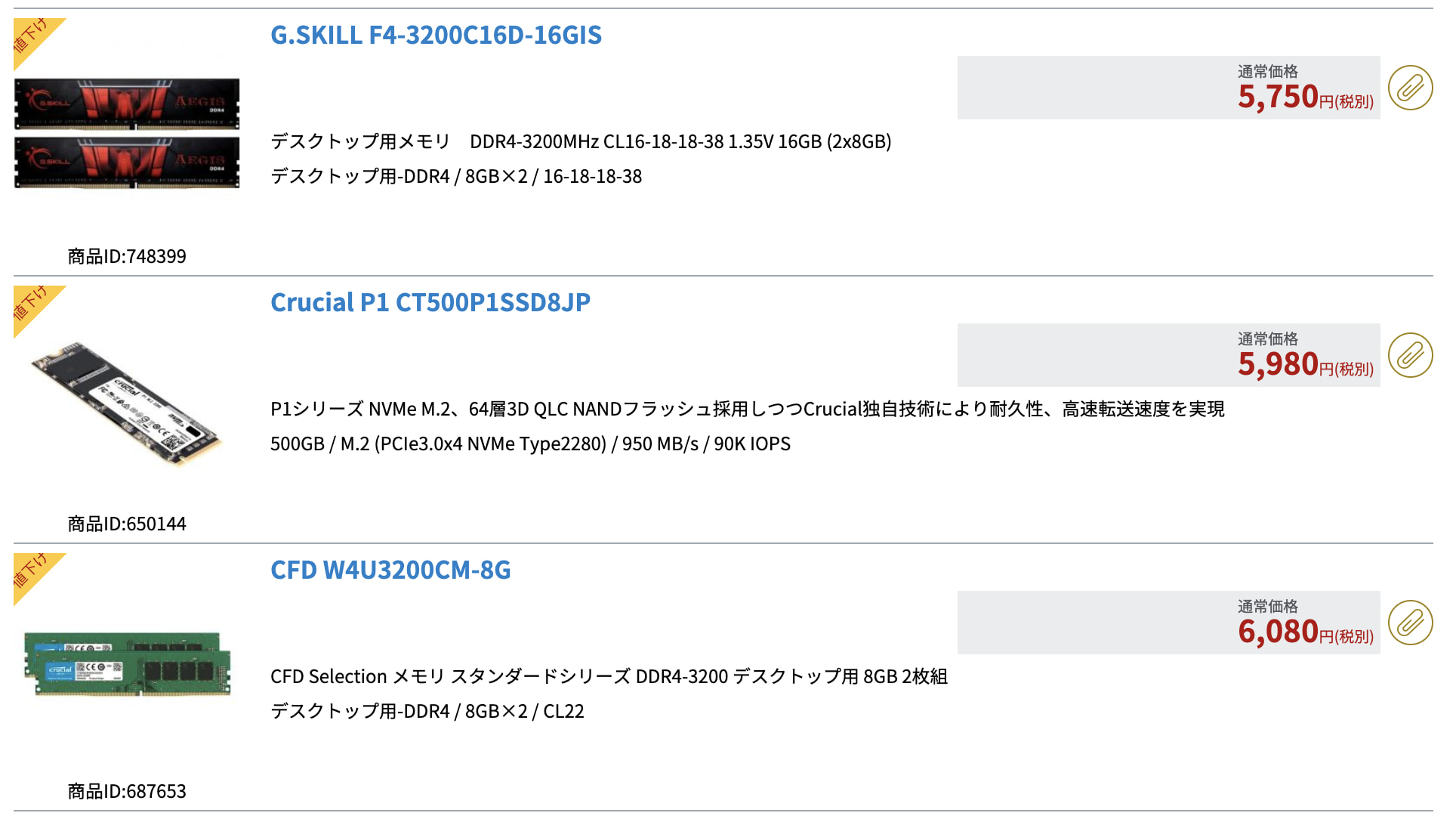Screen dimensions: 1456x816
Task: Open the G.SKILL F4-3200C16D-16GIS product link
Action: tap(436, 35)
